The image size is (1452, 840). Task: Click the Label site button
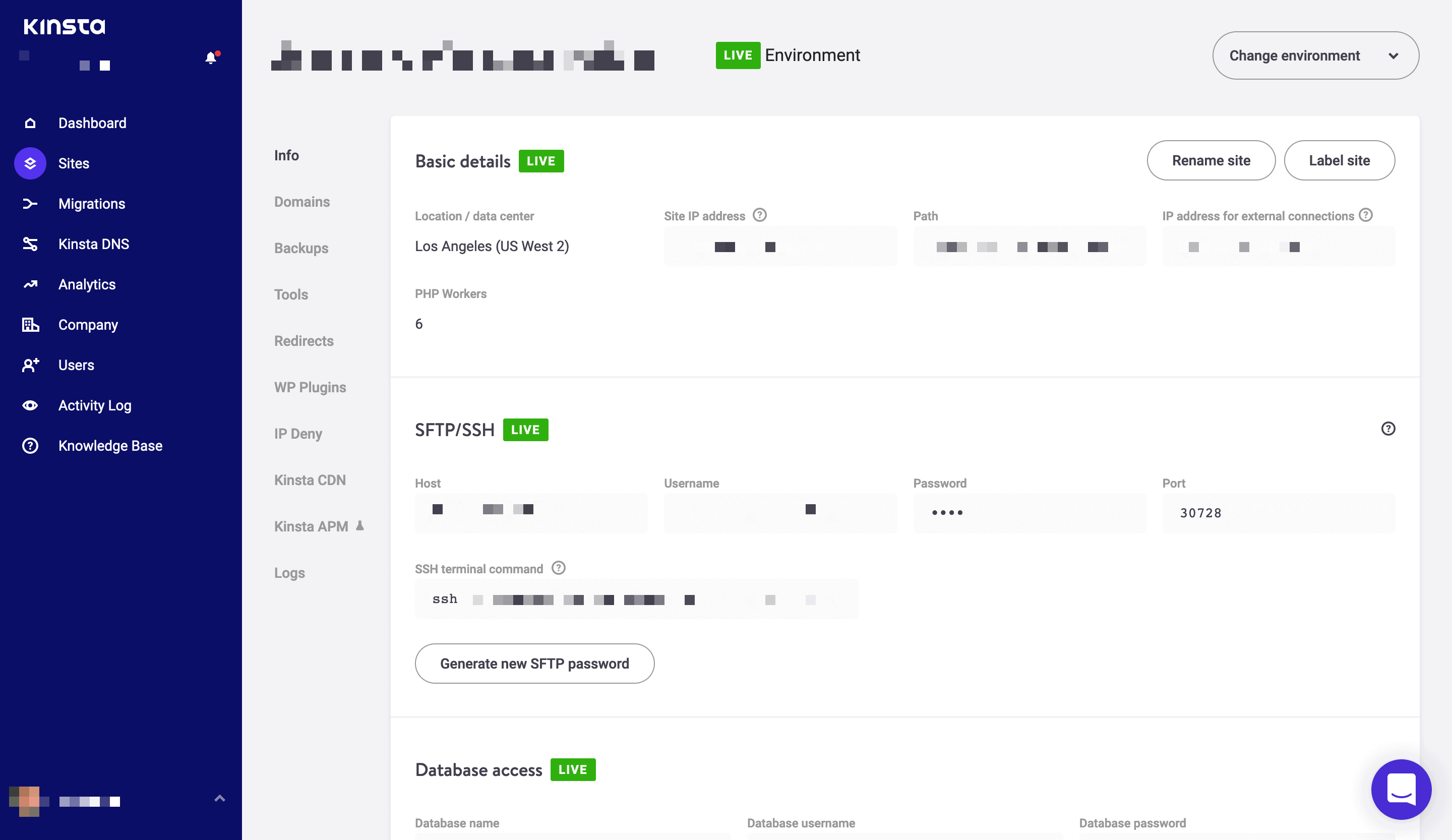(x=1339, y=160)
